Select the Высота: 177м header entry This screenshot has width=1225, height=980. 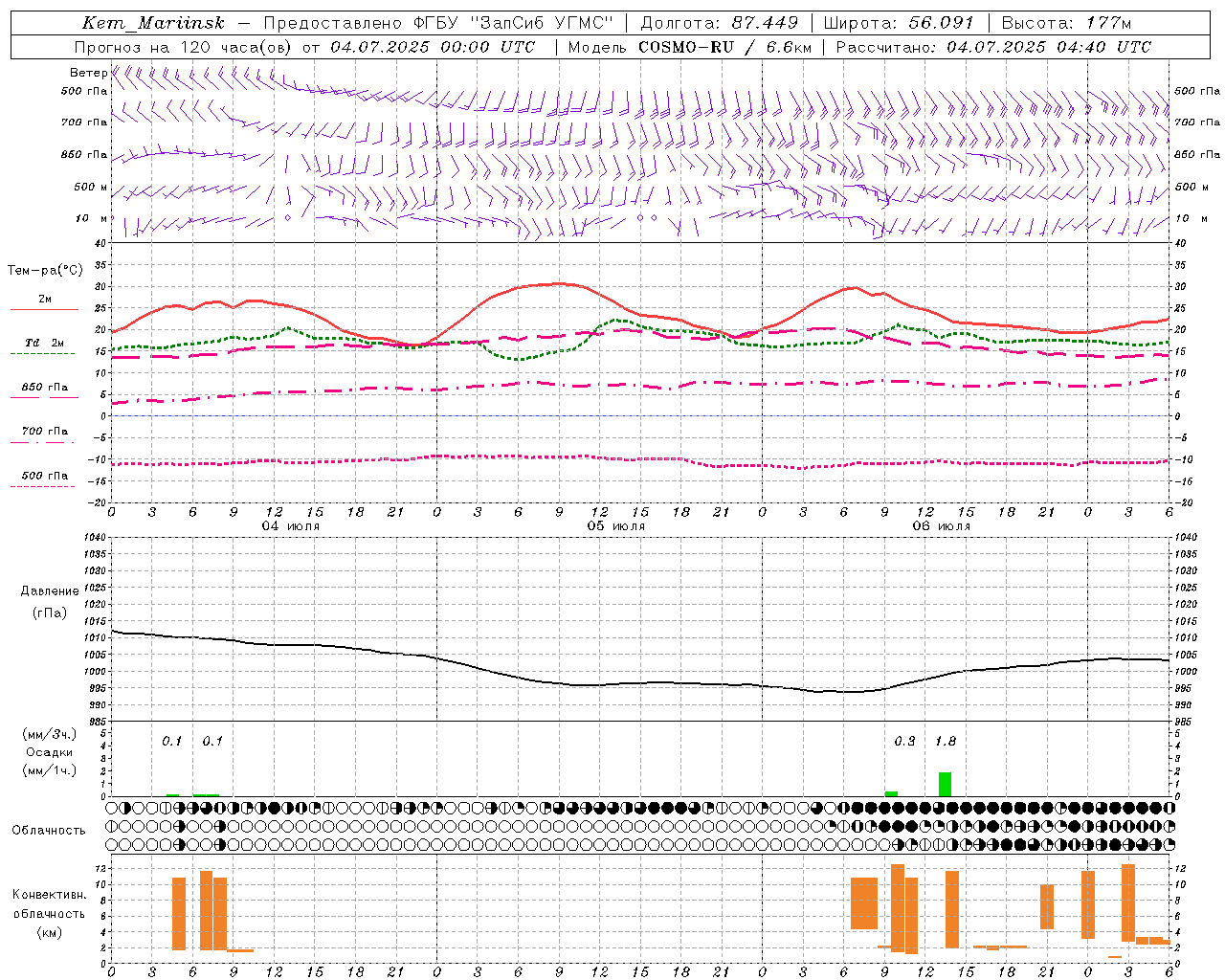coord(1066,23)
